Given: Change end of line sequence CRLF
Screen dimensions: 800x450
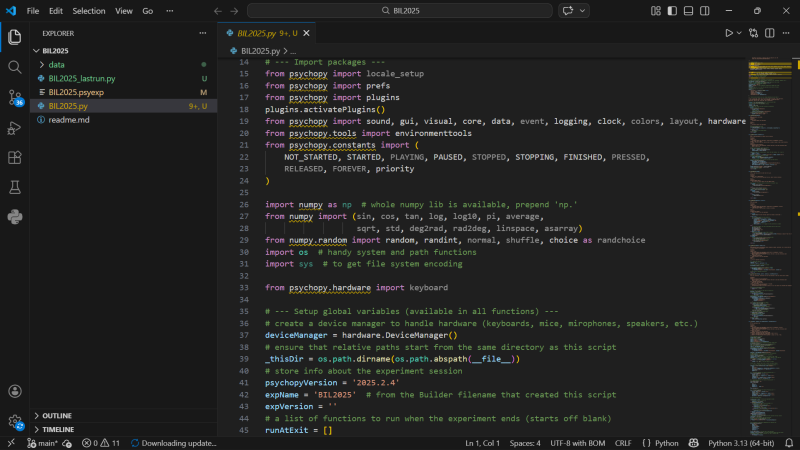Looking at the screenshot, I should (623, 443).
